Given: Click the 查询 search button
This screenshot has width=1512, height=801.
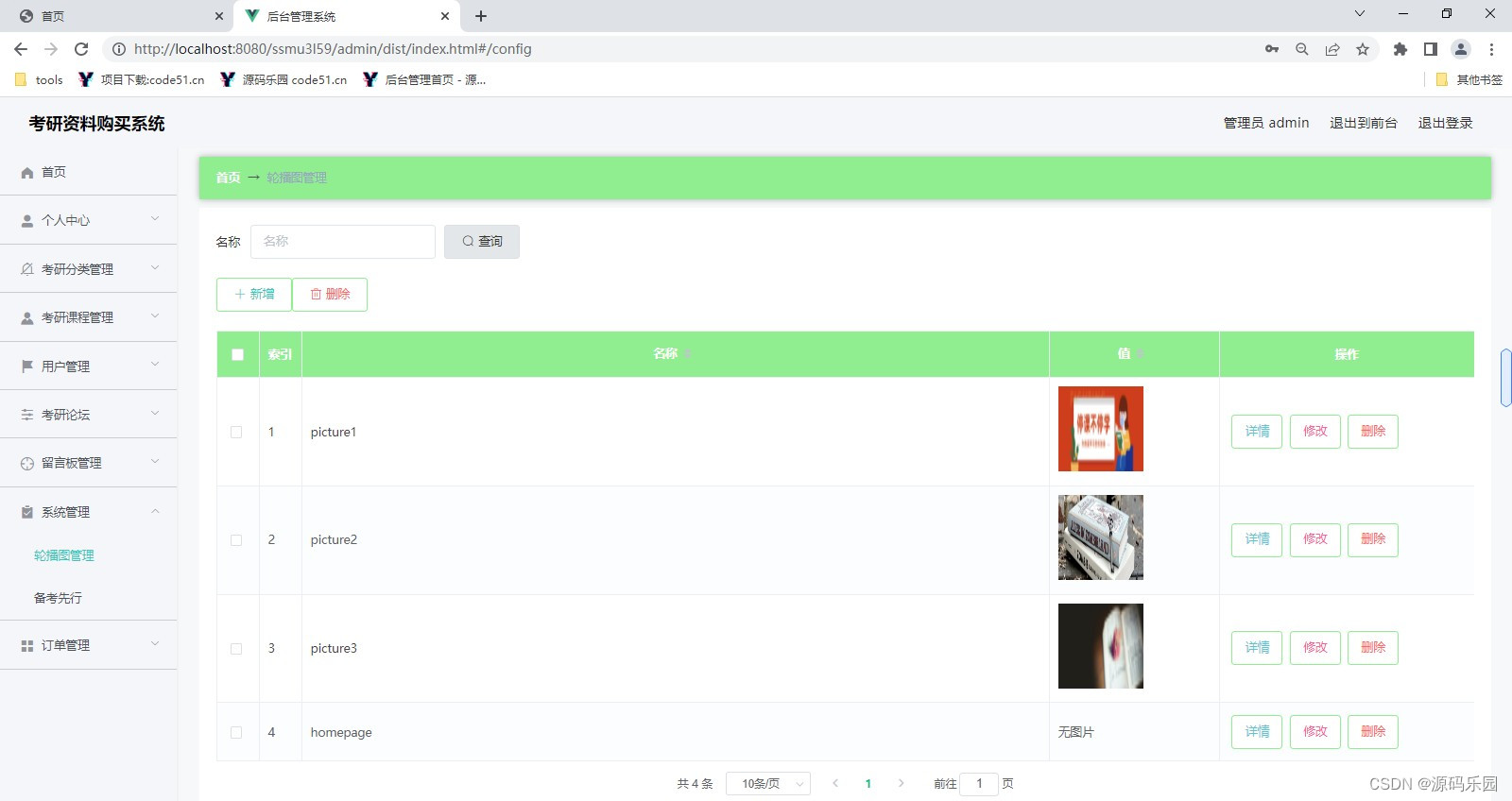Looking at the screenshot, I should point(482,242).
